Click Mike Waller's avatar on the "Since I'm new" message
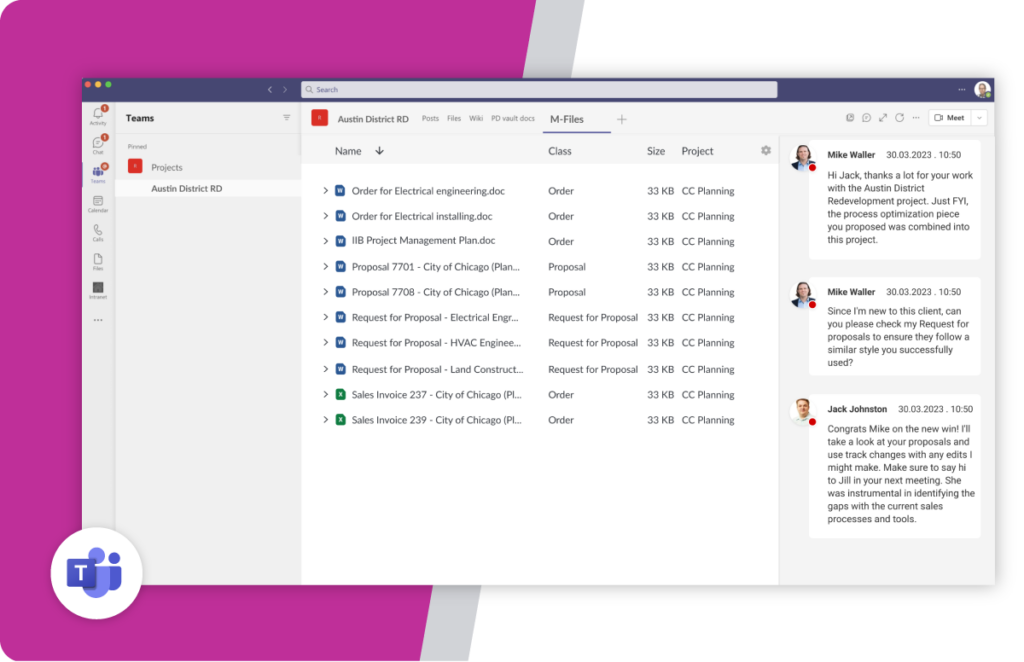Image resolution: width=1024 pixels, height=662 pixels. pyautogui.click(x=803, y=294)
